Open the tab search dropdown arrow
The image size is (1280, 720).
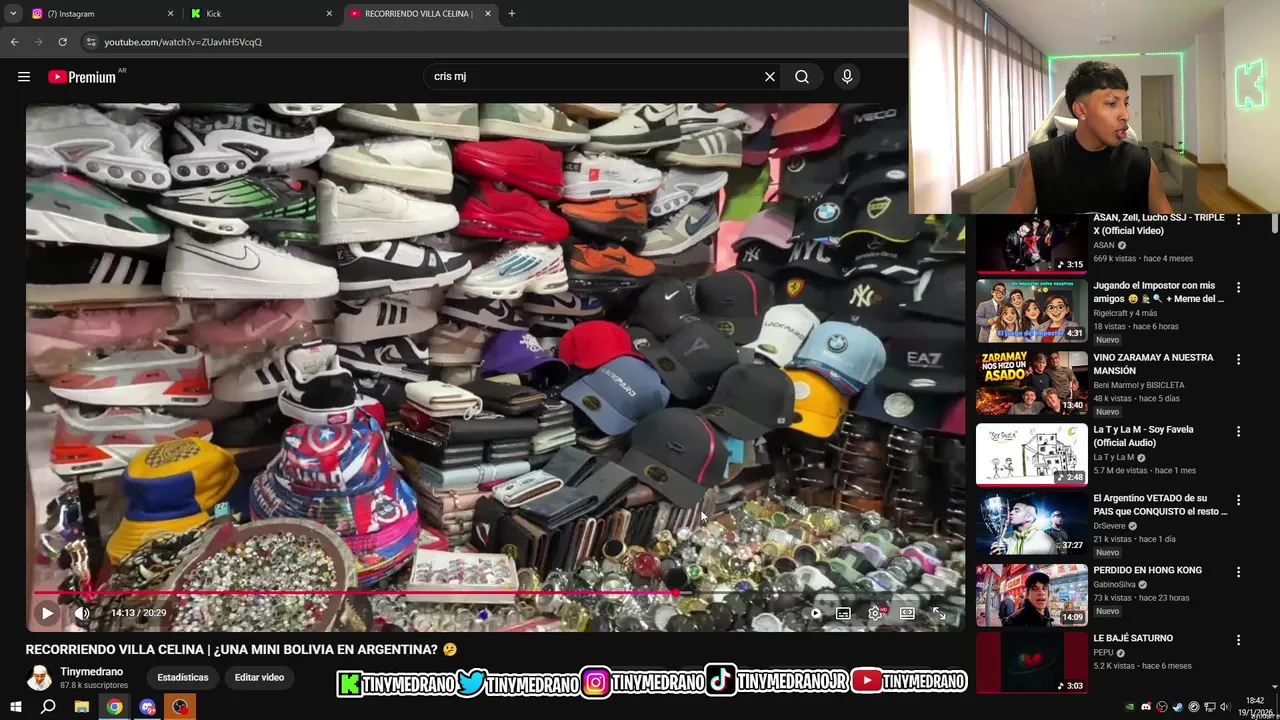pos(13,14)
